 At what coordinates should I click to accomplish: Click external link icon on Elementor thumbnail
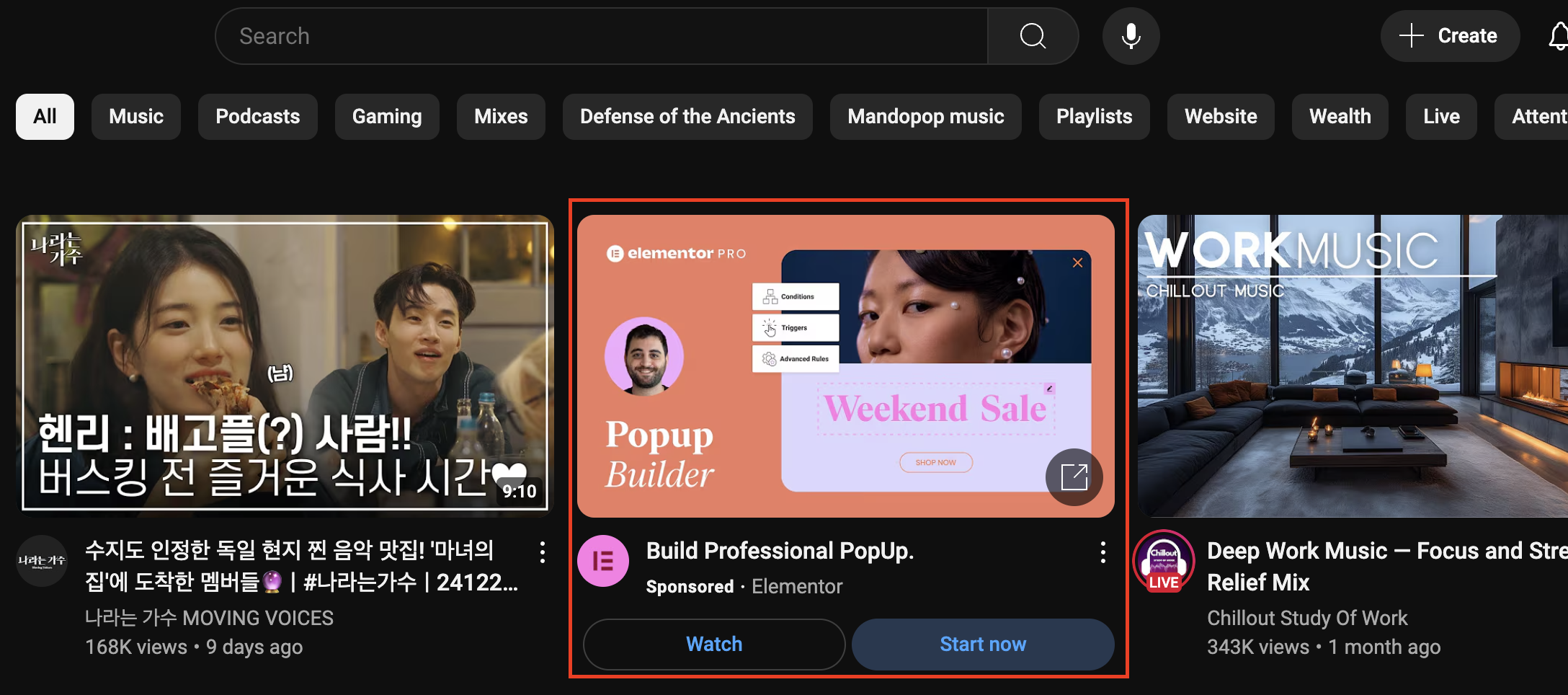[x=1074, y=477]
